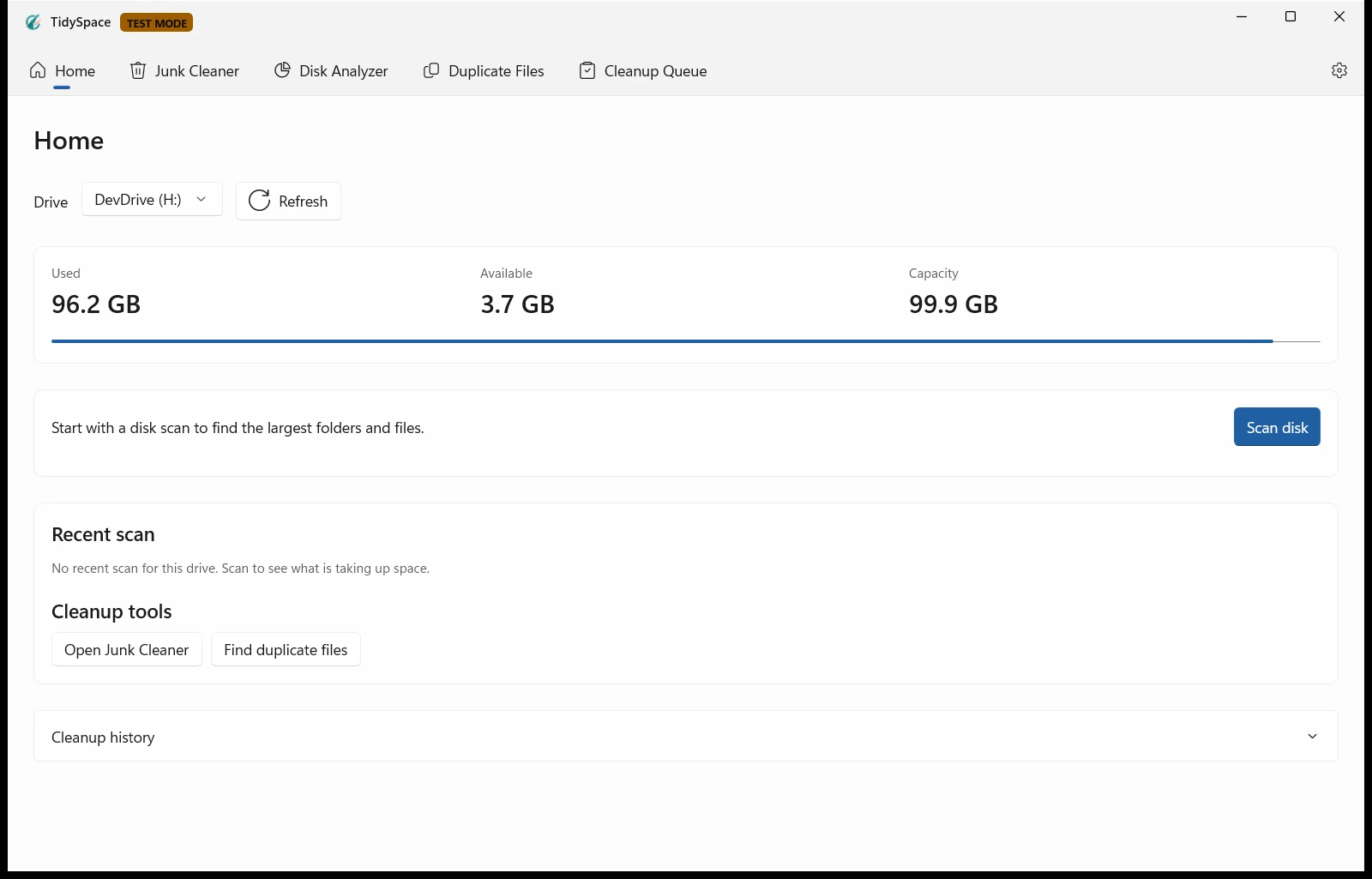Click the Disk Analyzer pie chart icon
The width and height of the screenshot is (1372, 879).
pos(282,70)
